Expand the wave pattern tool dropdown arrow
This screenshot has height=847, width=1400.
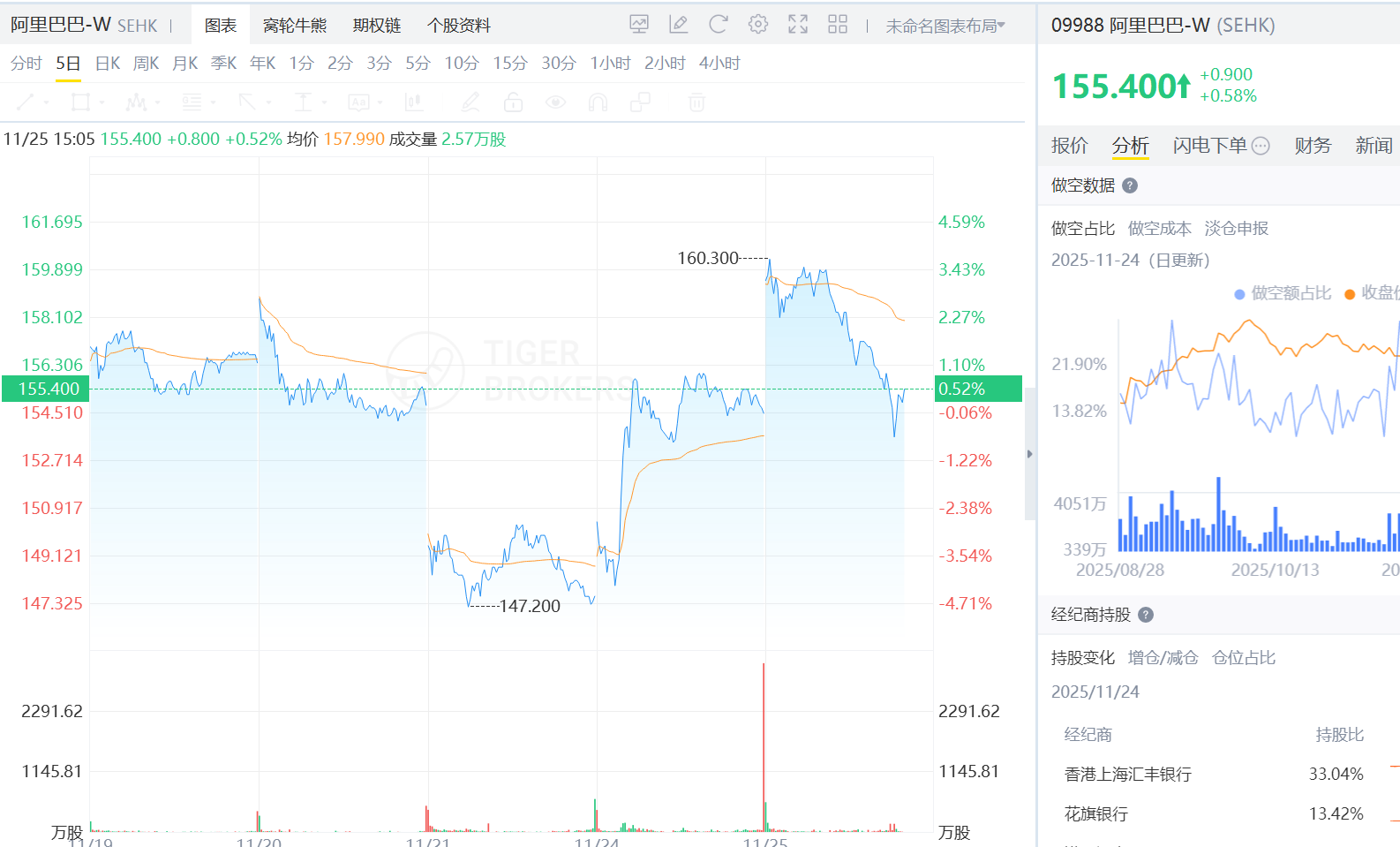[157, 103]
